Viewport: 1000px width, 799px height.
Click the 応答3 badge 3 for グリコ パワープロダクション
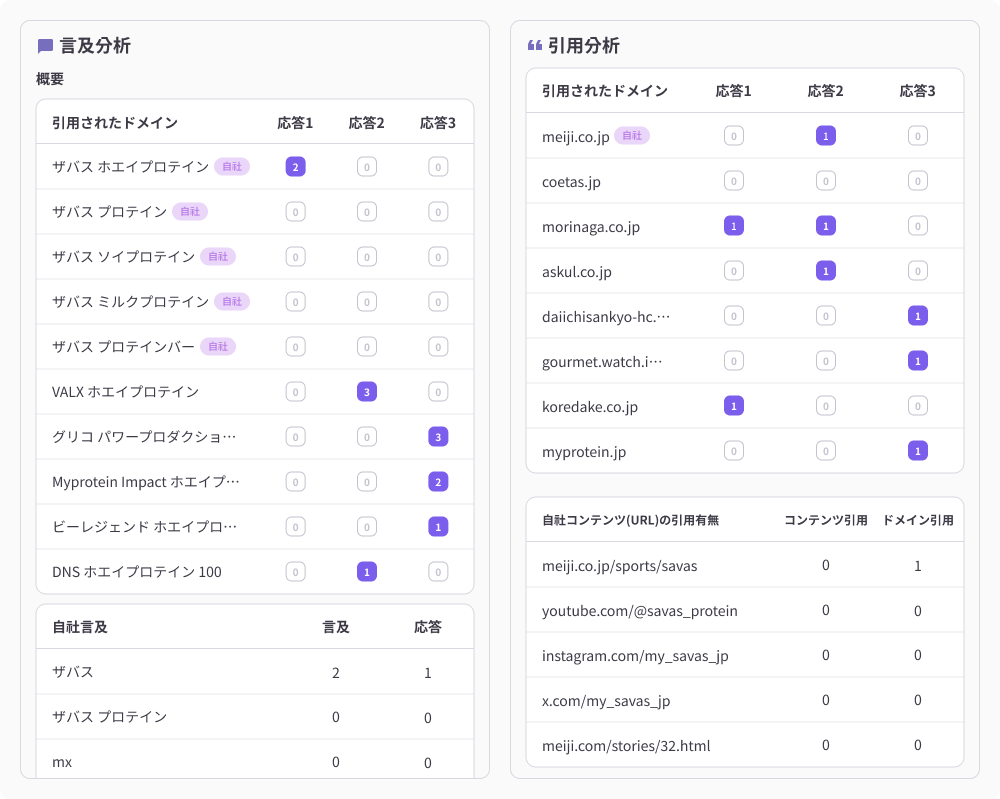point(438,437)
